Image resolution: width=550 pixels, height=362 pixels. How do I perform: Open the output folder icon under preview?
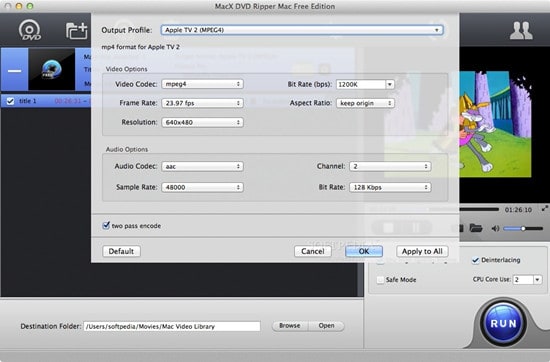tap(476, 228)
